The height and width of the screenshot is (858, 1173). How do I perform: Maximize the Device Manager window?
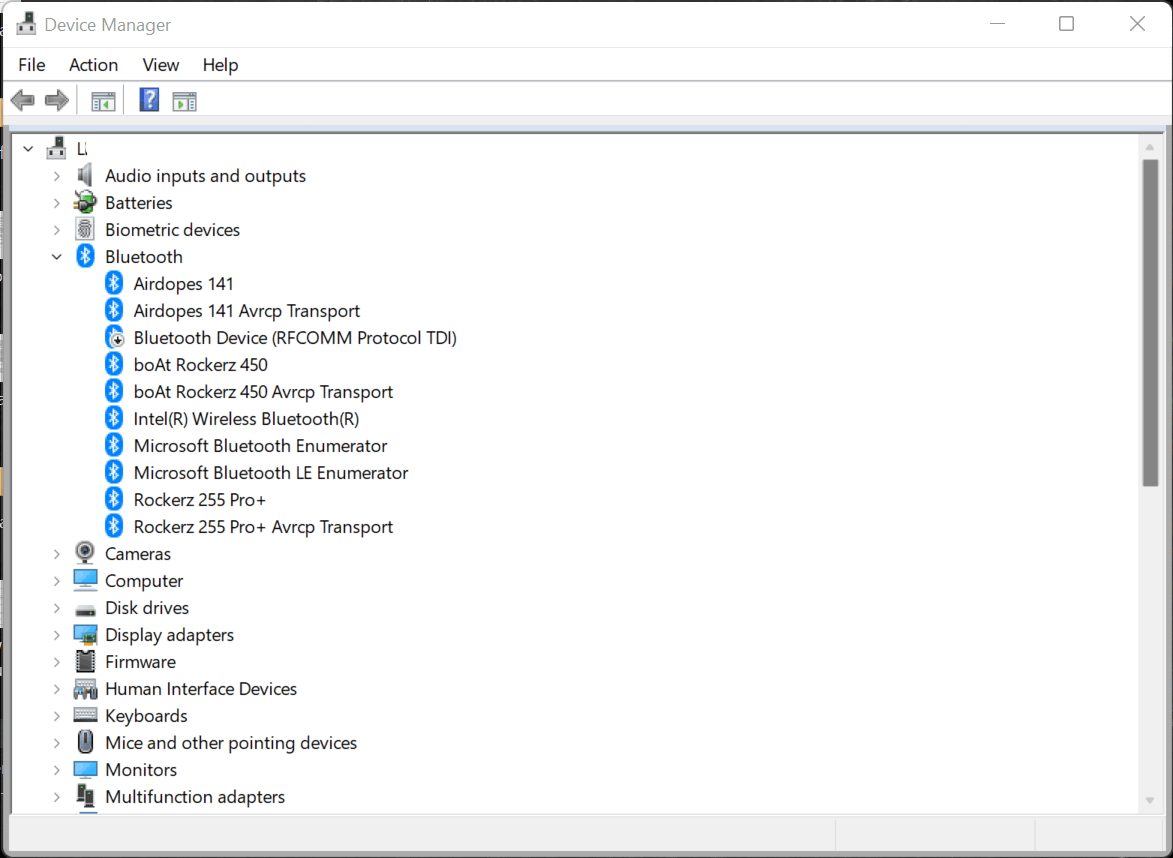(x=1067, y=24)
